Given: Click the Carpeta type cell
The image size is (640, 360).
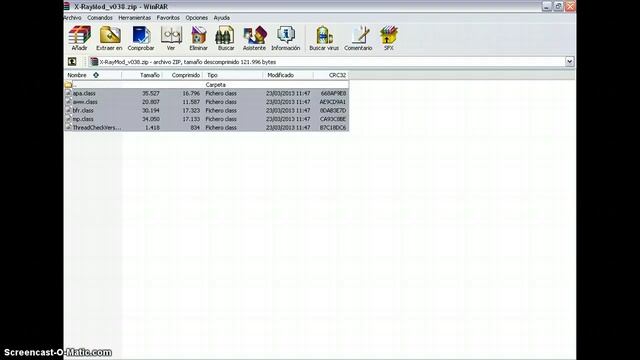Looking at the screenshot, I should click(216, 85).
